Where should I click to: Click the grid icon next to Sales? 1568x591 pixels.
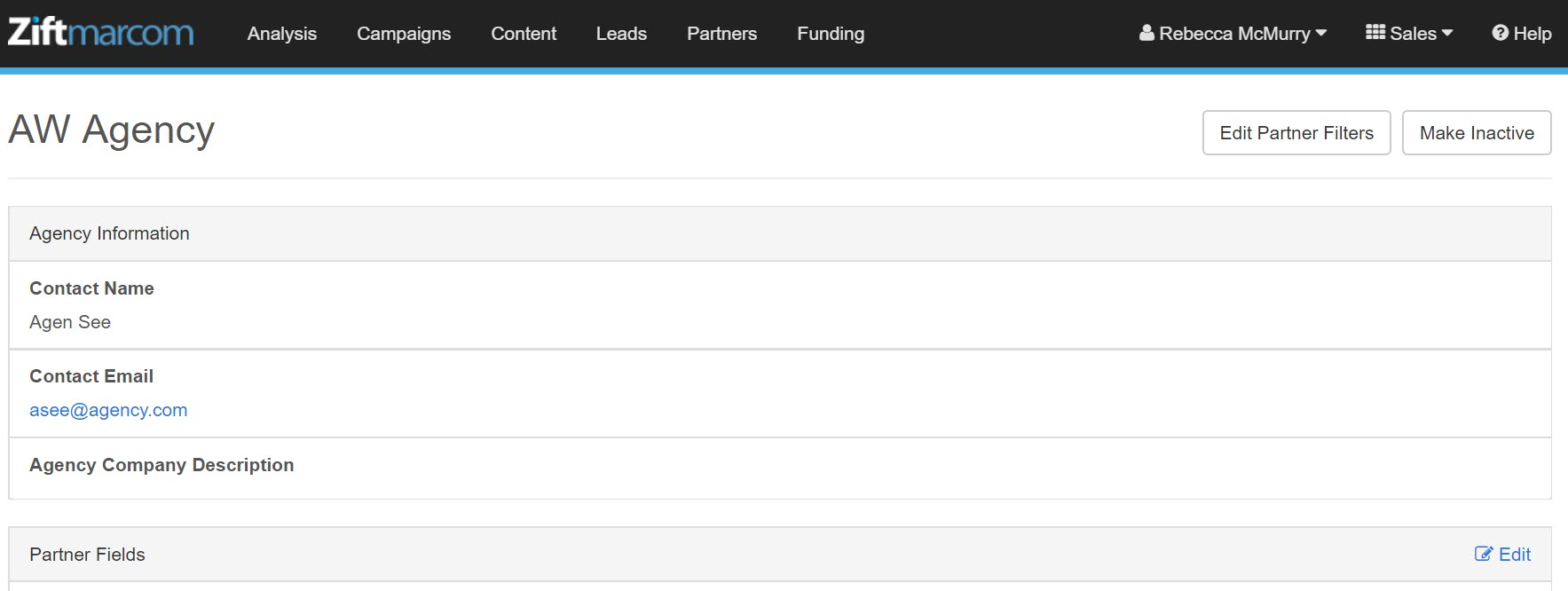[1375, 33]
